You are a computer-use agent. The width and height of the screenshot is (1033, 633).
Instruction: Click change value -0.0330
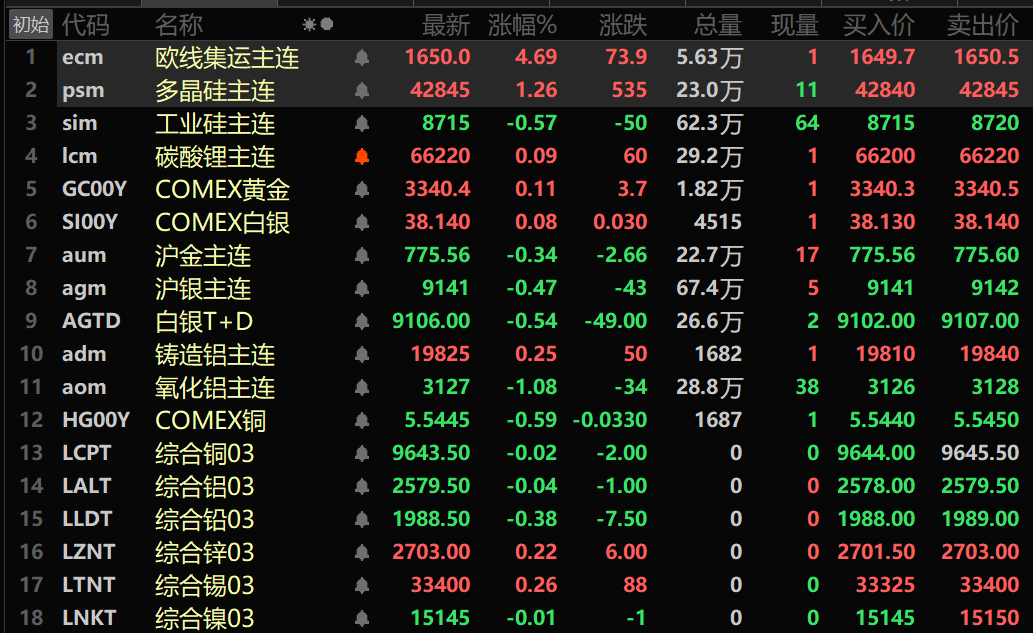point(610,420)
